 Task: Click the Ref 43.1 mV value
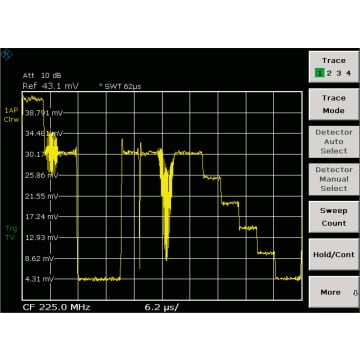(x=50, y=86)
